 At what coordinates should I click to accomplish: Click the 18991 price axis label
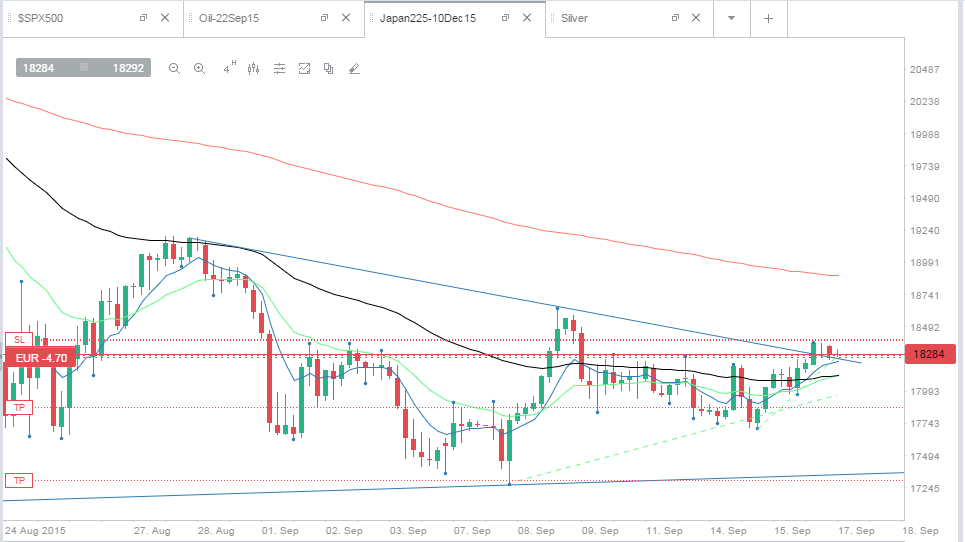coord(924,263)
